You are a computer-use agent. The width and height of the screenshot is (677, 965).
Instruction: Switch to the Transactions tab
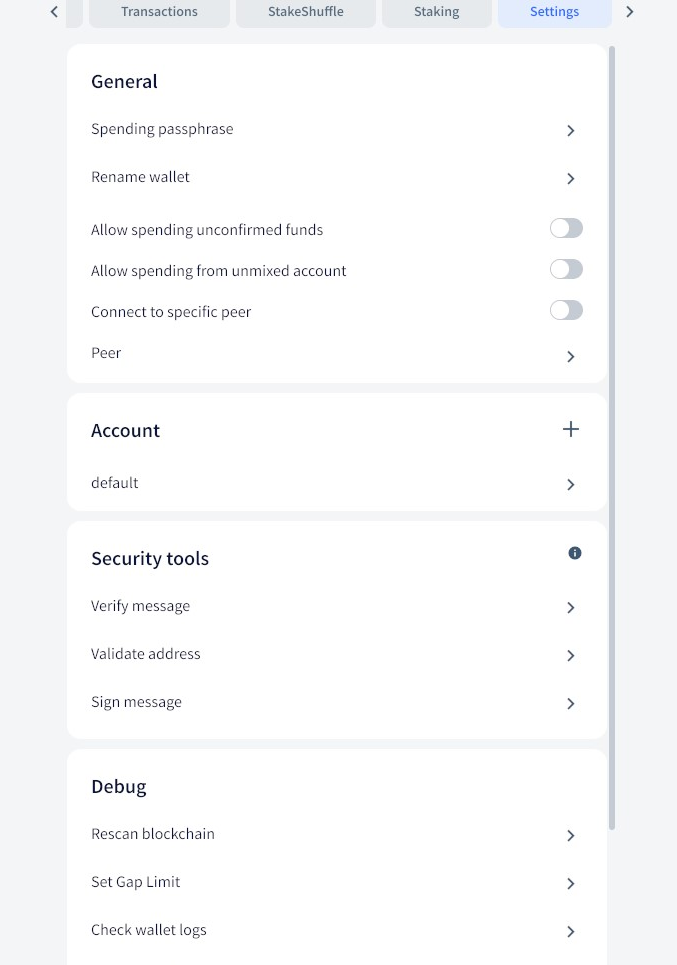coord(159,12)
